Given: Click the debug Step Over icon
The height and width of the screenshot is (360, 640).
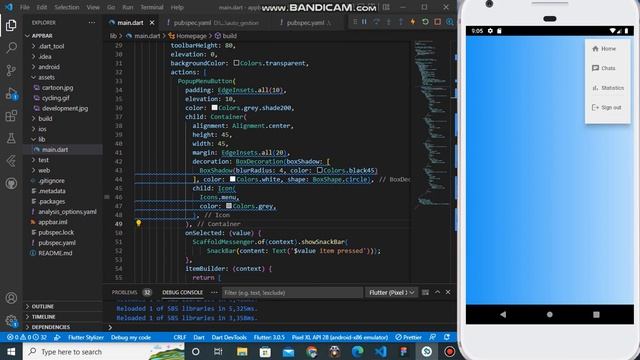Looking at the screenshot, I should tap(376, 22).
